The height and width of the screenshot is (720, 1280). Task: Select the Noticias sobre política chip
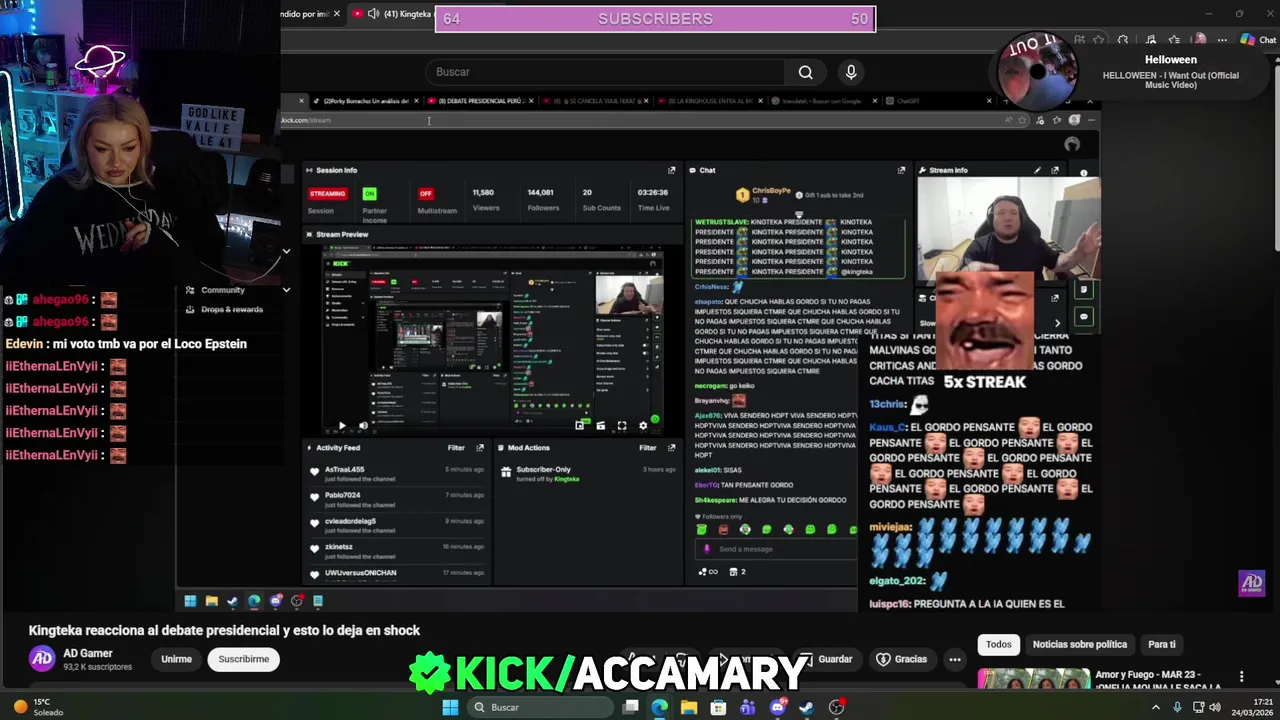(x=1079, y=645)
